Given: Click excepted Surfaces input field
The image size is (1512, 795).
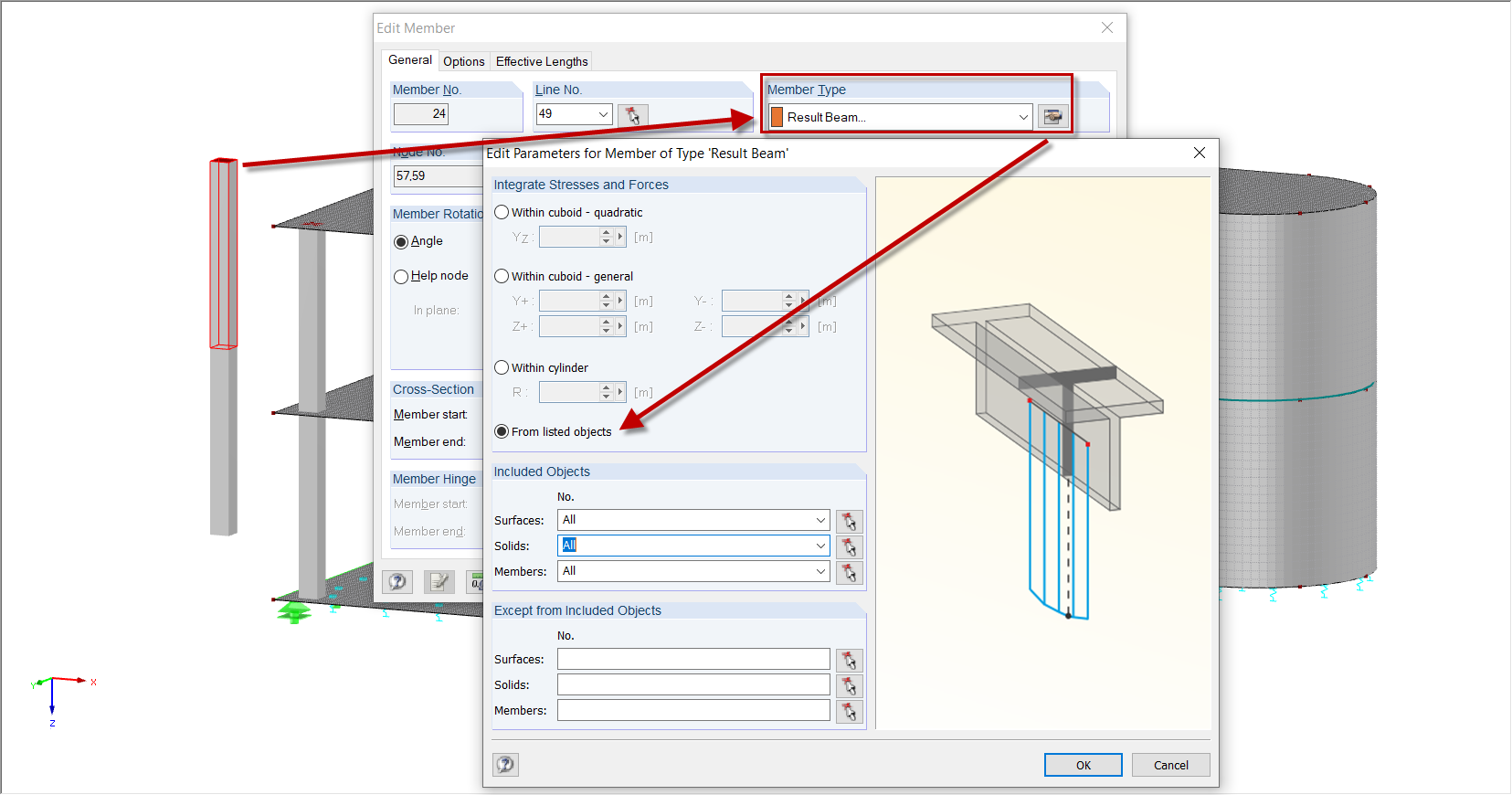Looking at the screenshot, I should coord(693,659).
